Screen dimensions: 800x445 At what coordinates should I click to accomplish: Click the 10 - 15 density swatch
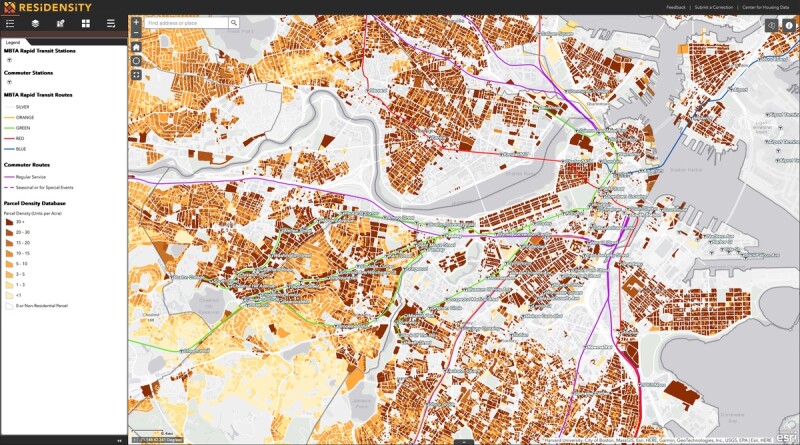point(9,253)
